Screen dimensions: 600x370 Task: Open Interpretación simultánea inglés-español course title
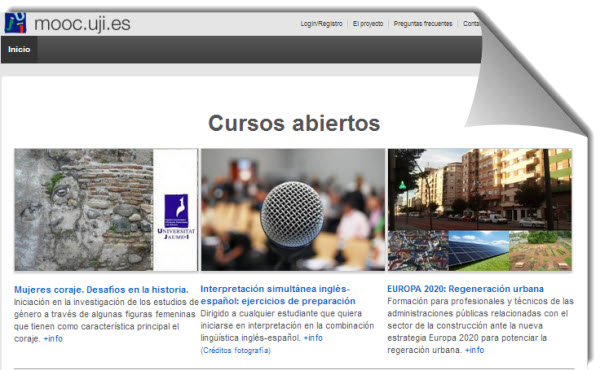pyautogui.click(x=278, y=295)
